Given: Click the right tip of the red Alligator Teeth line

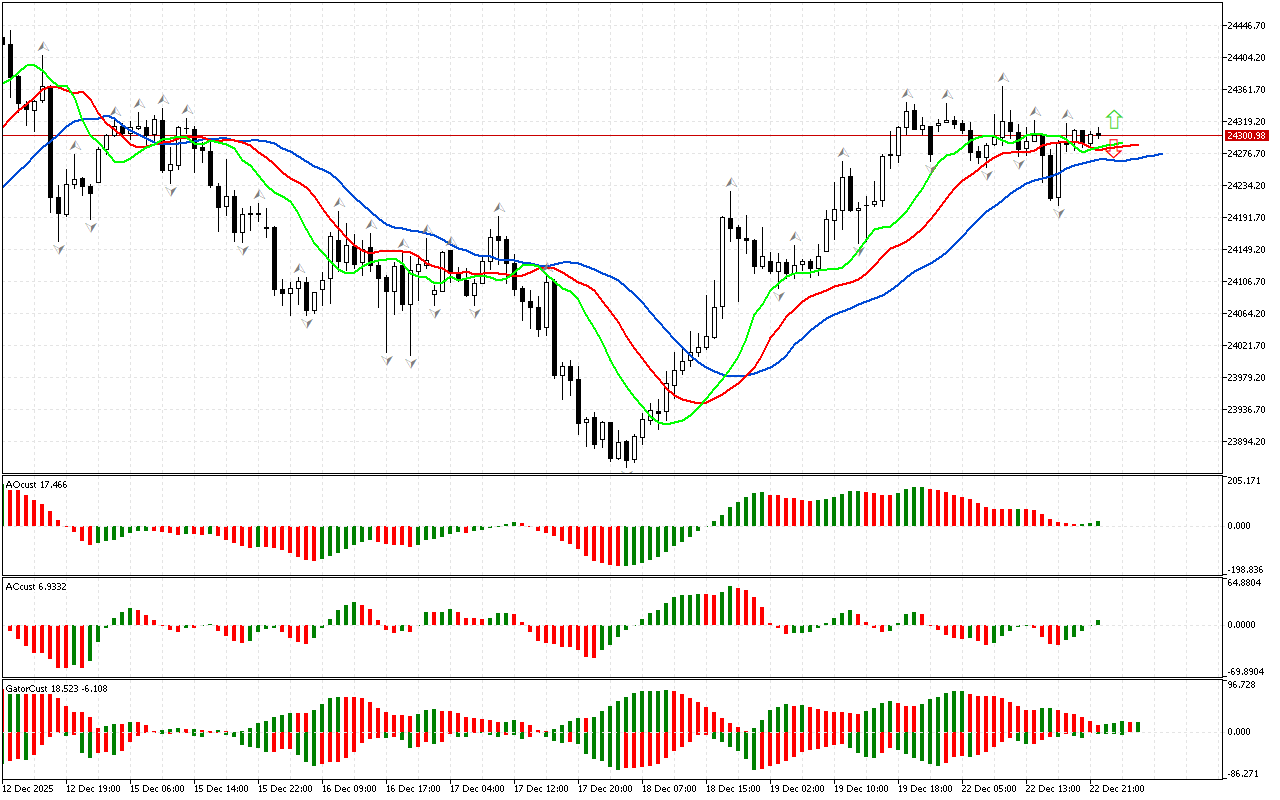Looking at the screenshot, I should point(1137,146).
